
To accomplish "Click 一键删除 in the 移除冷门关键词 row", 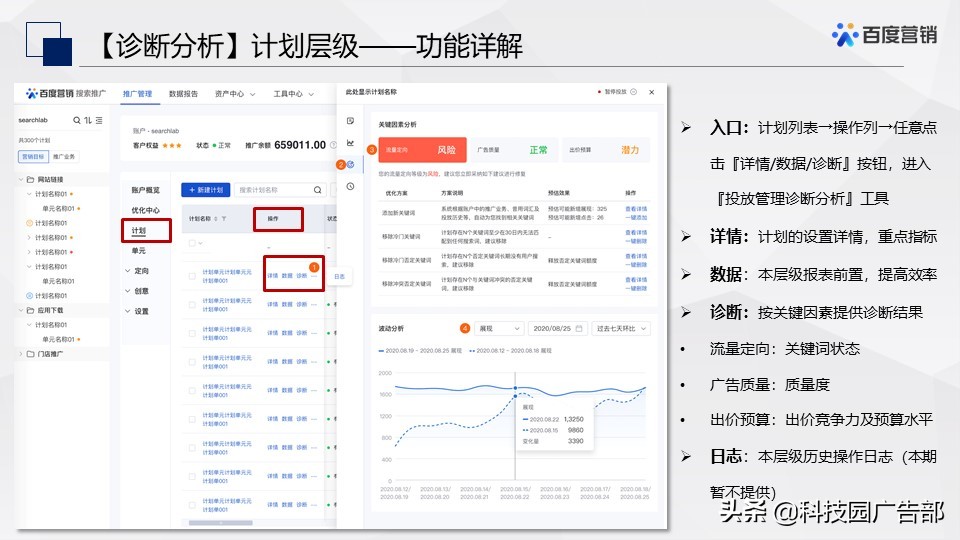I will click(636, 241).
